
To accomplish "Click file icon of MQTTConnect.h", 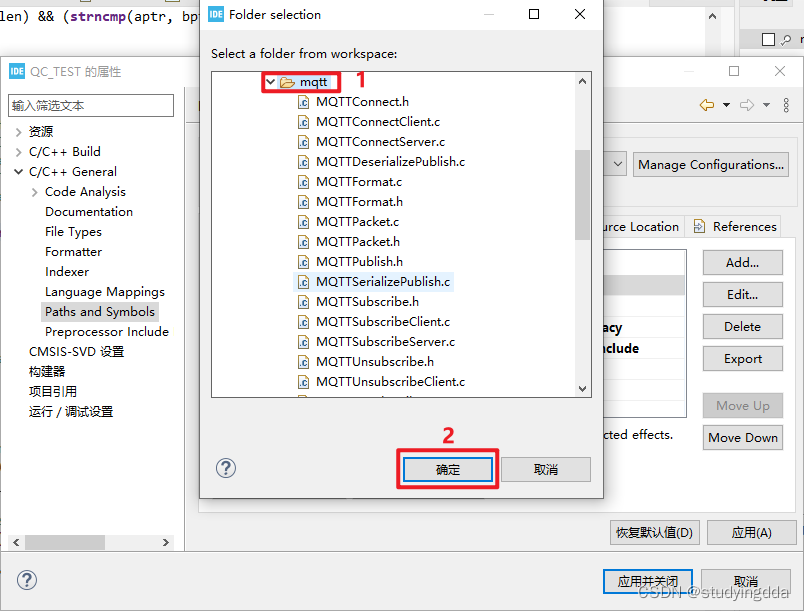I will tap(304, 103).
